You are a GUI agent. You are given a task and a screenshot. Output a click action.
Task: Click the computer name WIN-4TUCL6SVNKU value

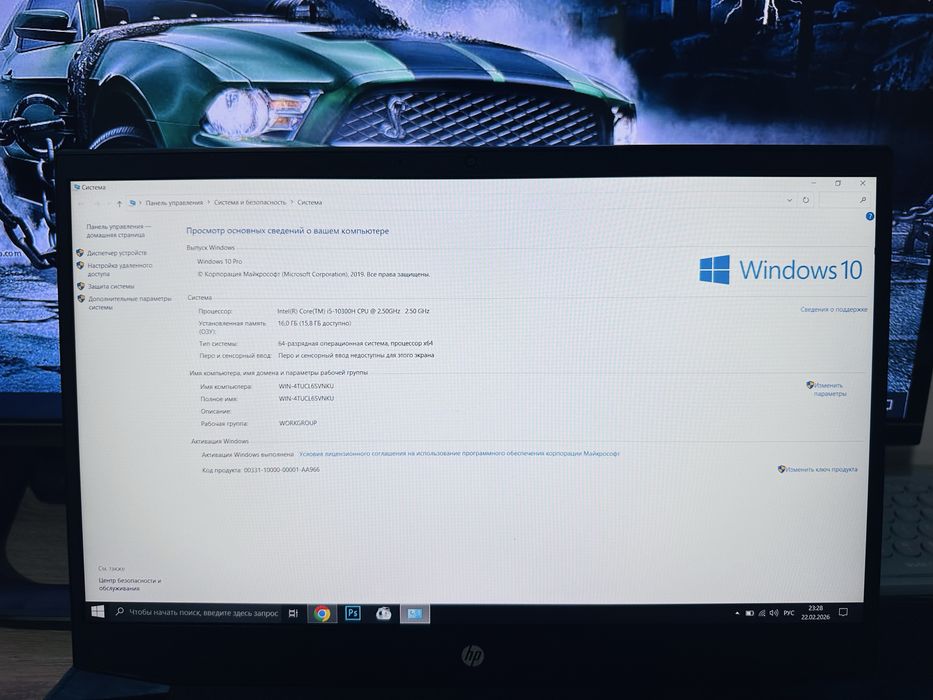306,386
